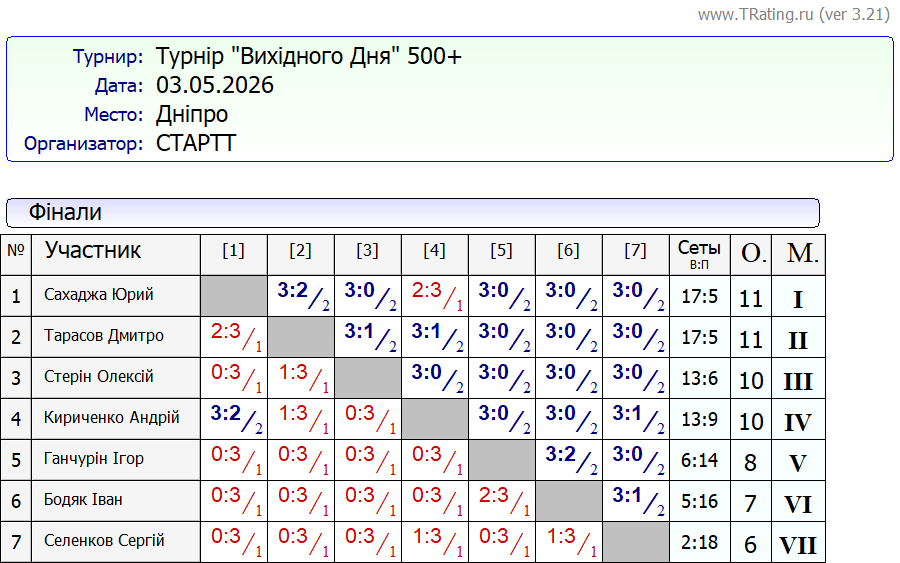Click tournament title Турнір "Вихідного Дня" 500+

click(x=309, y=56)
